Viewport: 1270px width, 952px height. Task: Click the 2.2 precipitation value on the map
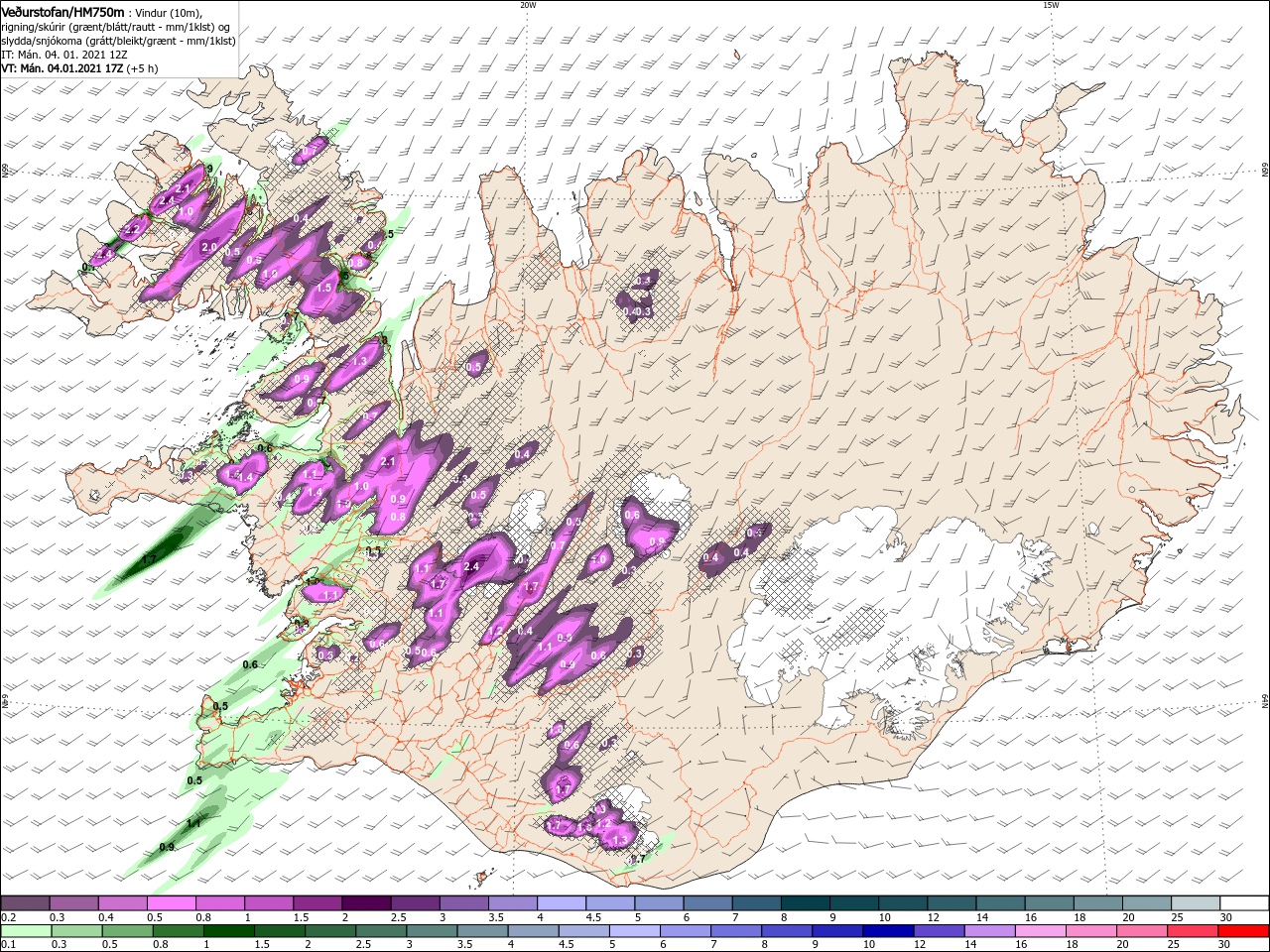click(x=131, y=229)
